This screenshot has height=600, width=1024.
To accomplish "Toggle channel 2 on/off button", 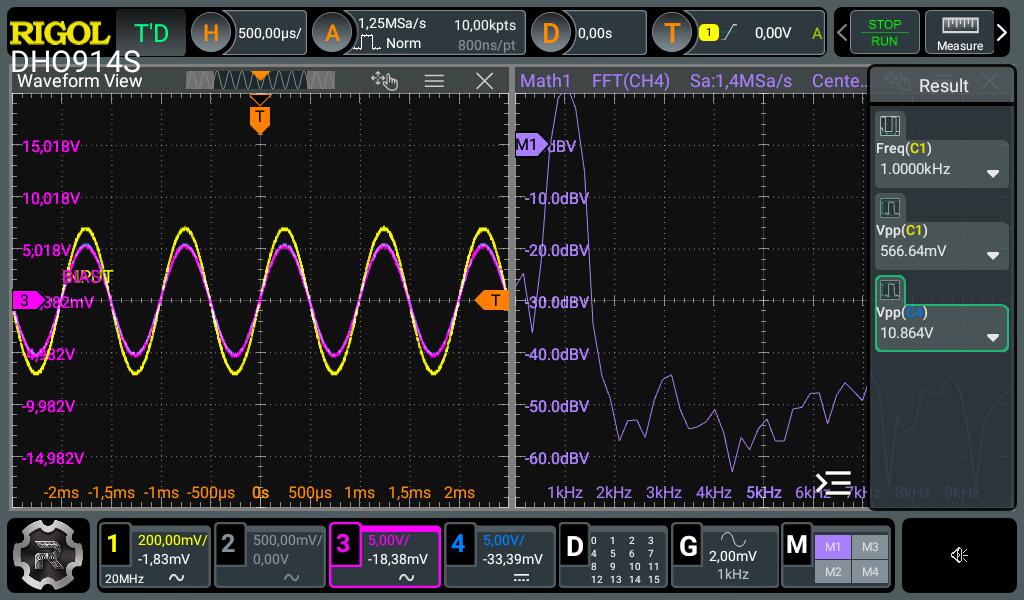I will coord(228,543).
